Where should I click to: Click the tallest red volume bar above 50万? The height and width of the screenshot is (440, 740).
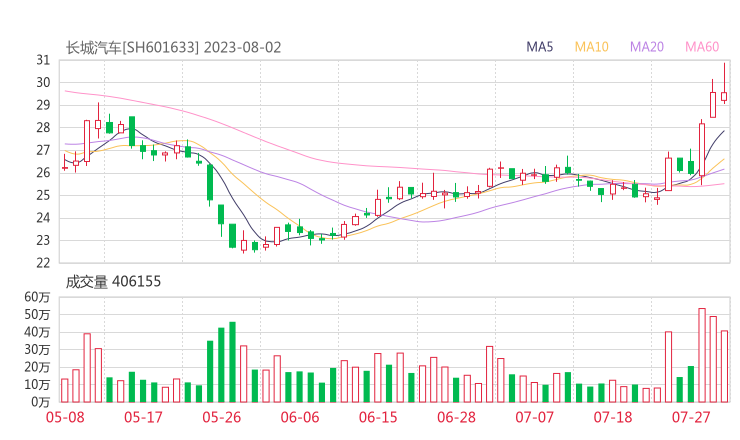[x=702, y=355]
